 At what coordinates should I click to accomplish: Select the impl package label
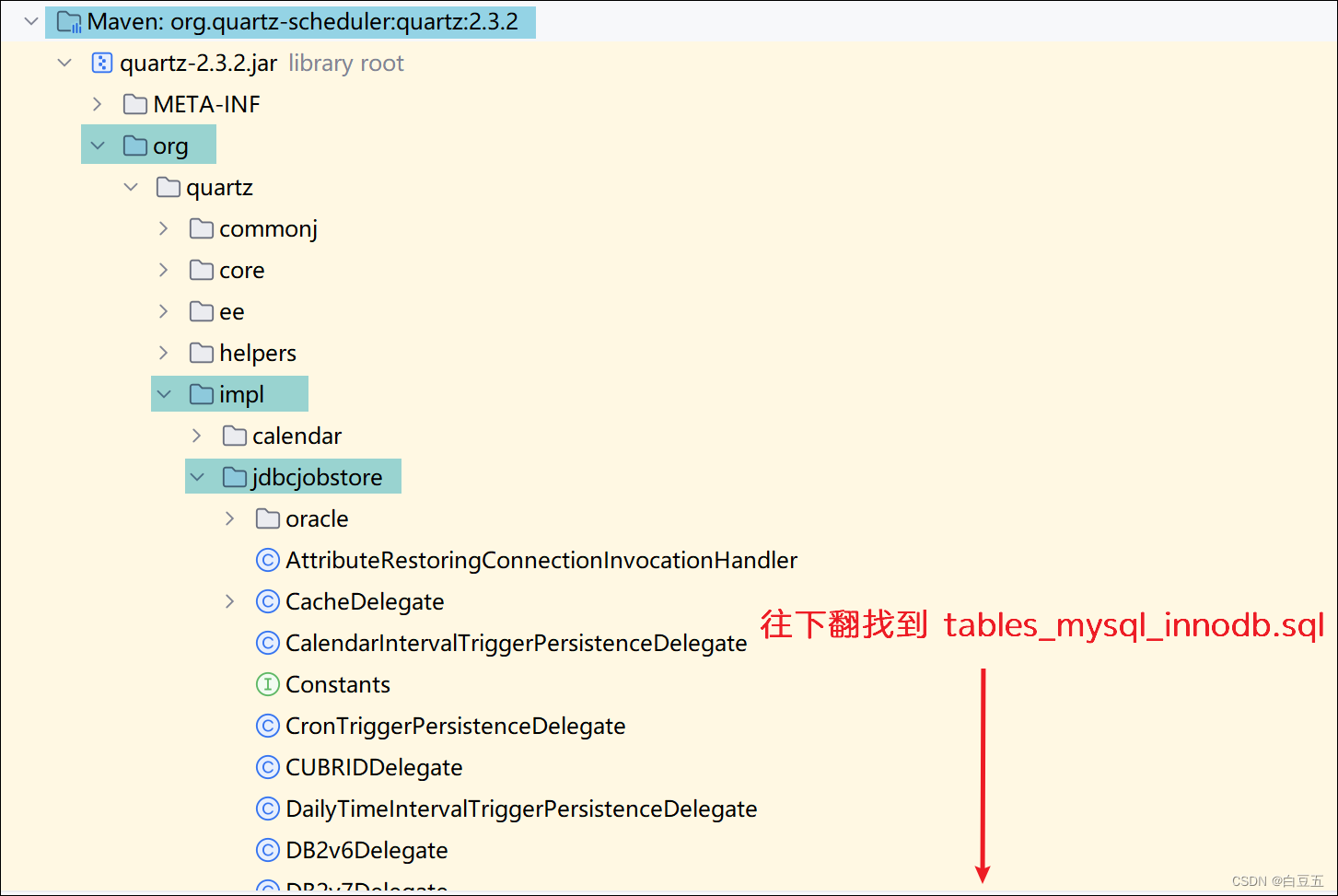click(x=242, y=395)
